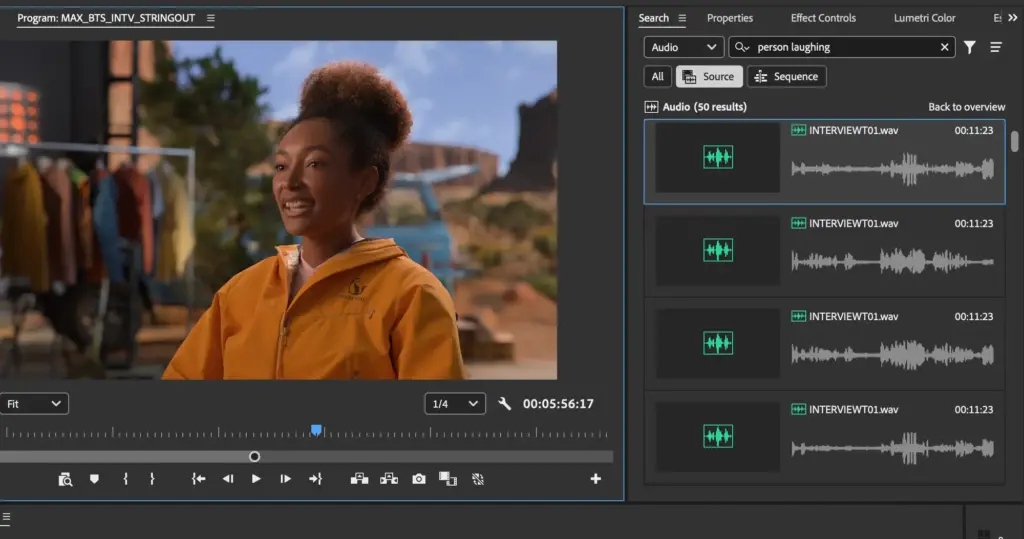Toggle the Source search filter
This screenshot has height=539, width=1024.
709,76
